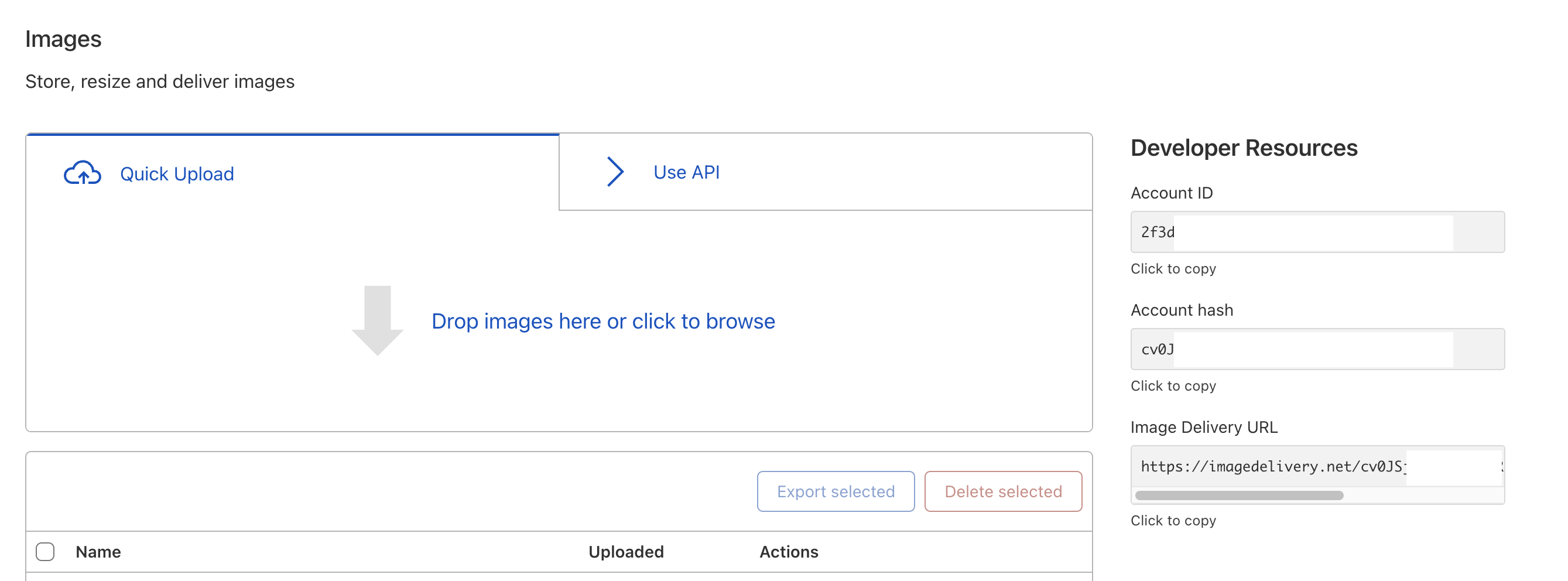
Task: Click the cloud upload icon
Action: coord(83,173)
